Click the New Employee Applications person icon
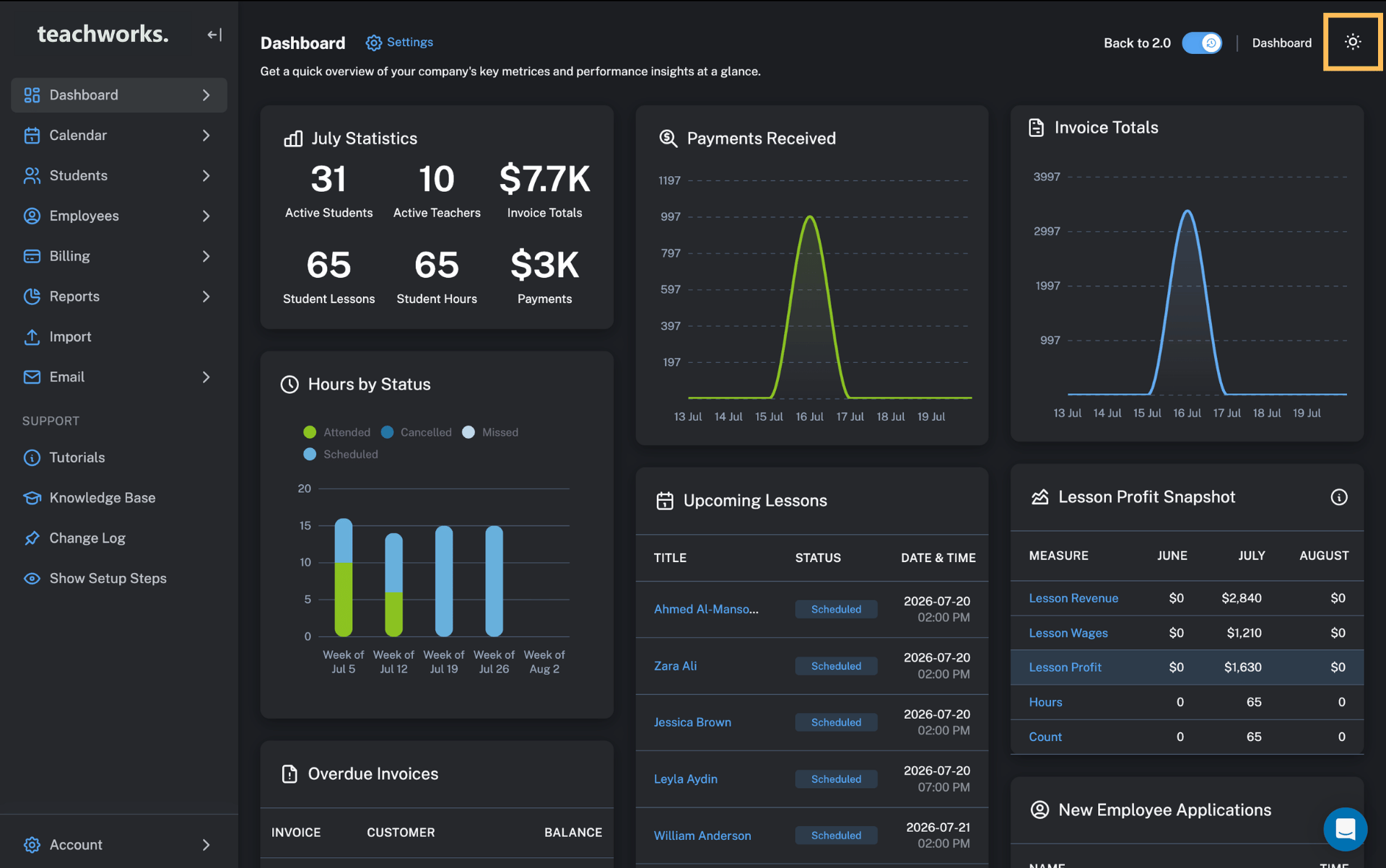 pyautogui.click(x=1039, y=810)
